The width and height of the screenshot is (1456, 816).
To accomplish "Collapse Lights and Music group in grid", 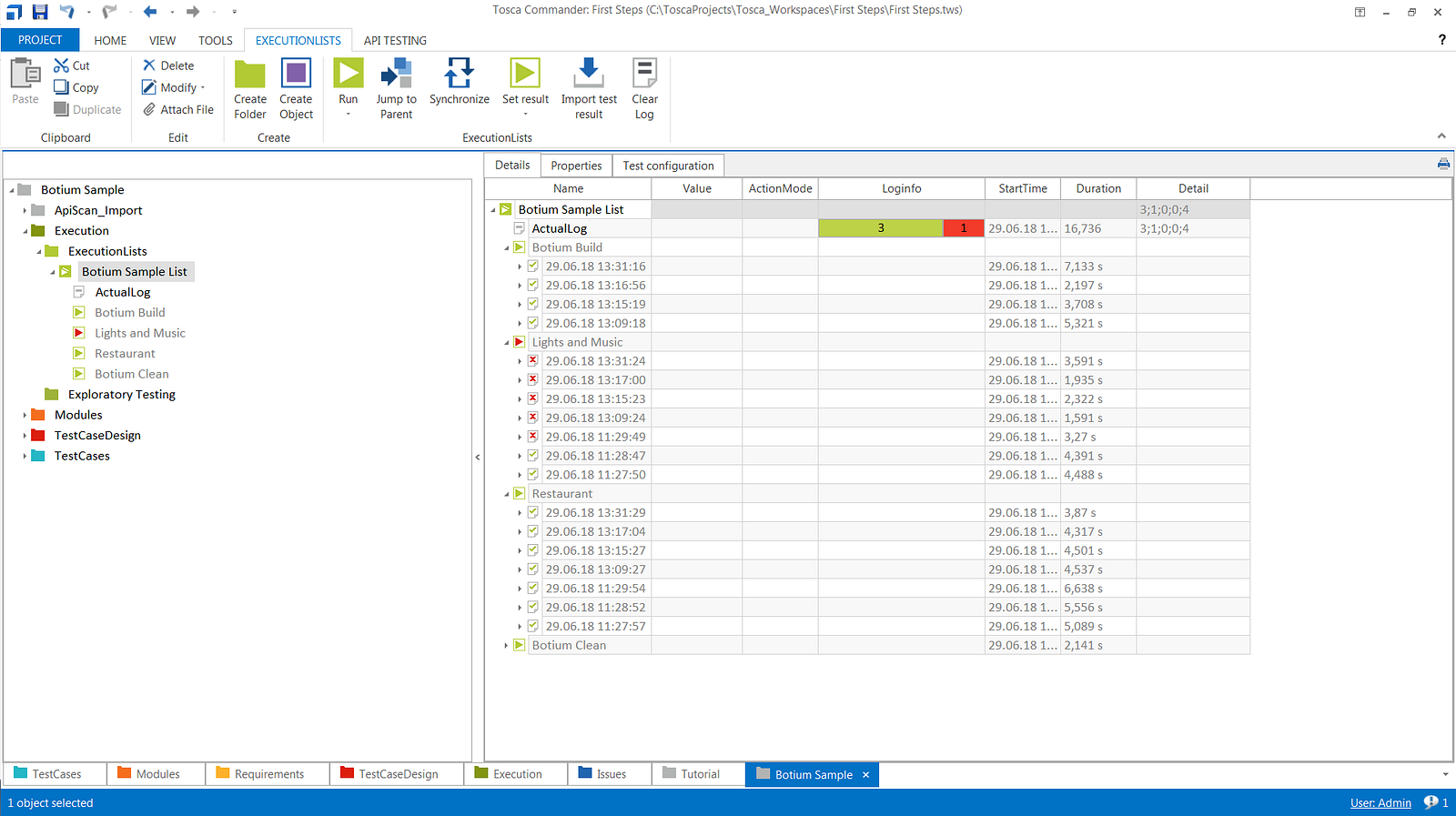I will [x=507, y=343].
